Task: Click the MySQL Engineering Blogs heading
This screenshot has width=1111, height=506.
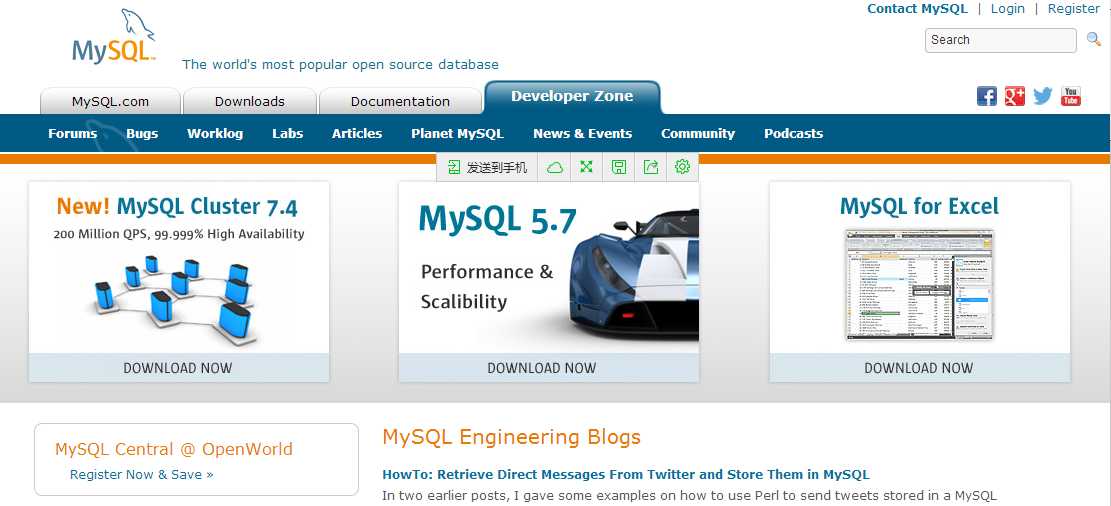Action: [512, 437]
